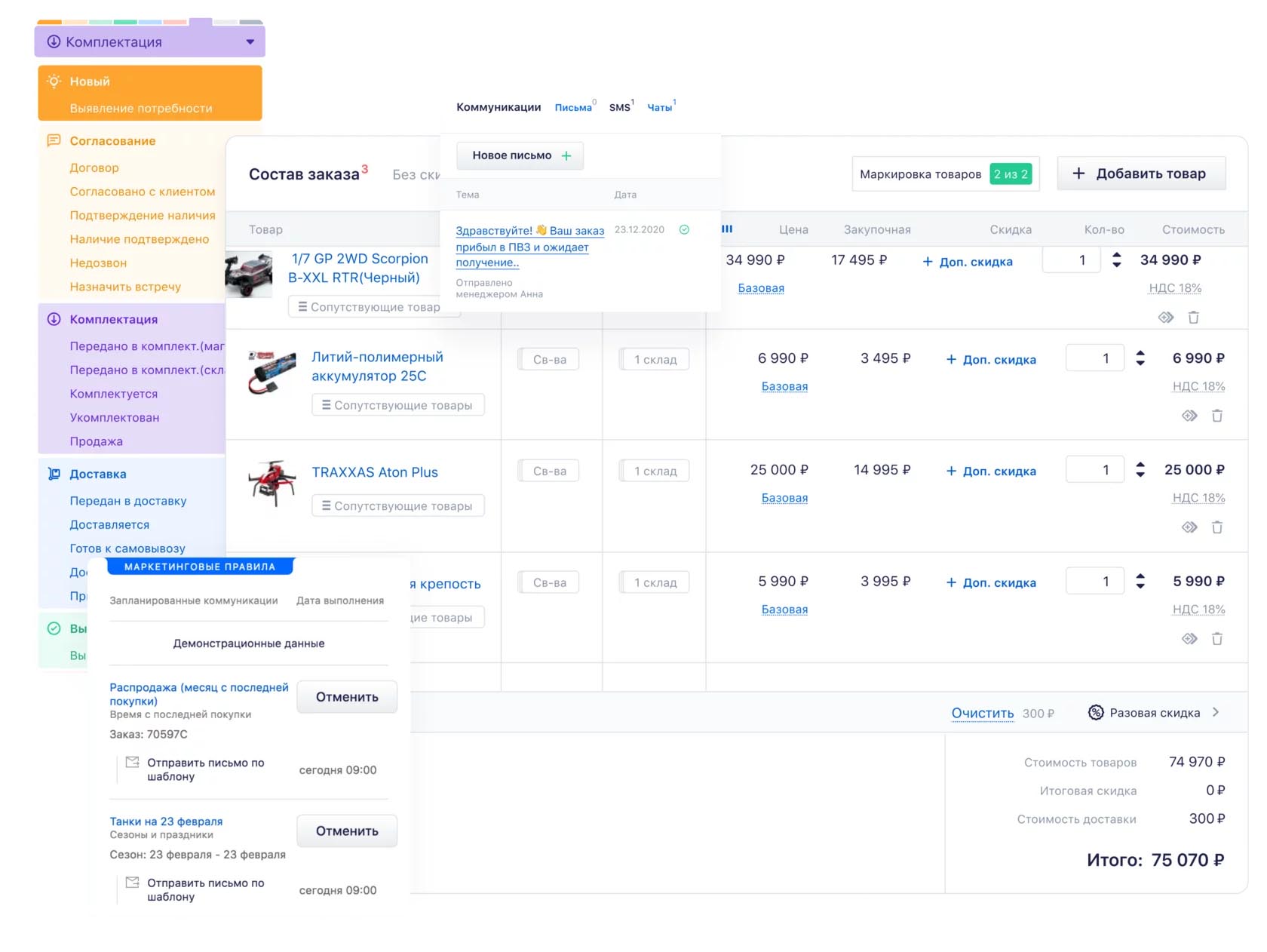Click the Новое письмо button
Image resolution: width=1267 pixels, height=952 pixels.
pyautogui.click(x=520, y=155)
